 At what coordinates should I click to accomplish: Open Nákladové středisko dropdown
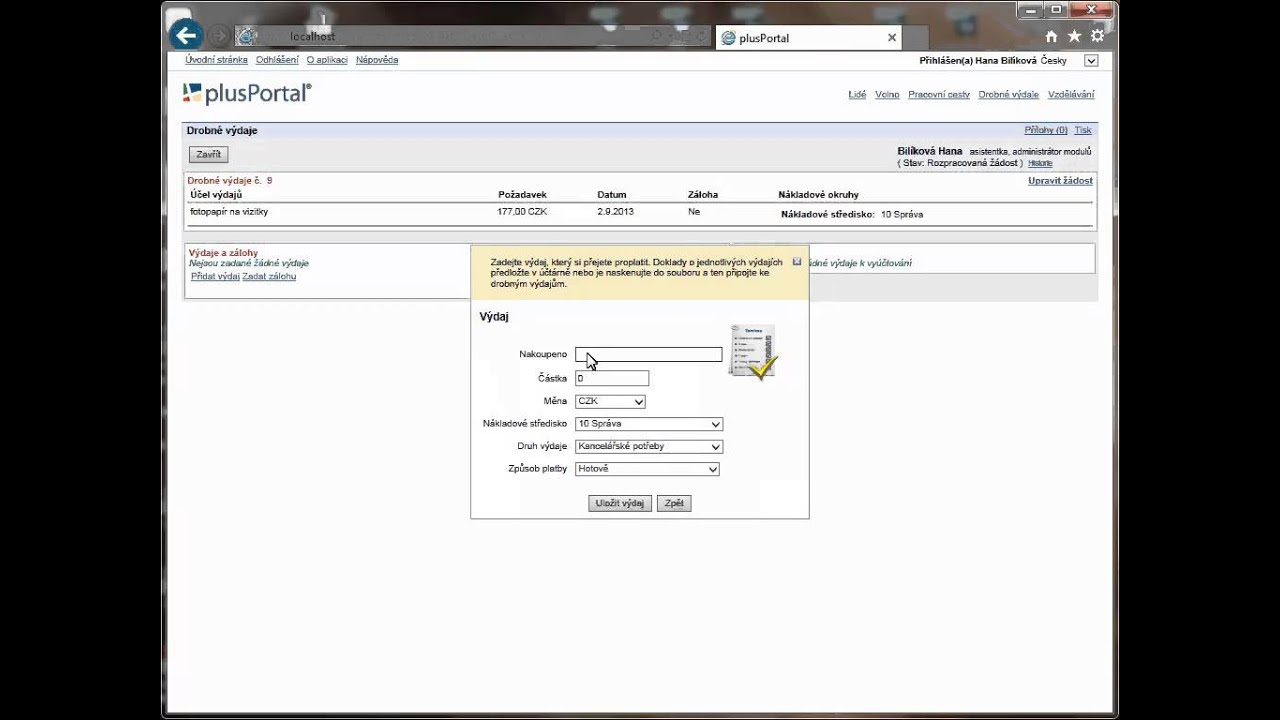(x=649, y=424)
